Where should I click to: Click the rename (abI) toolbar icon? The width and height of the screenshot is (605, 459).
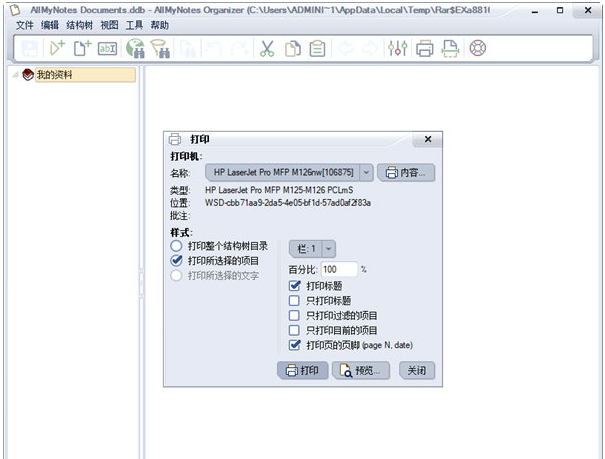[x=108, y=48]
